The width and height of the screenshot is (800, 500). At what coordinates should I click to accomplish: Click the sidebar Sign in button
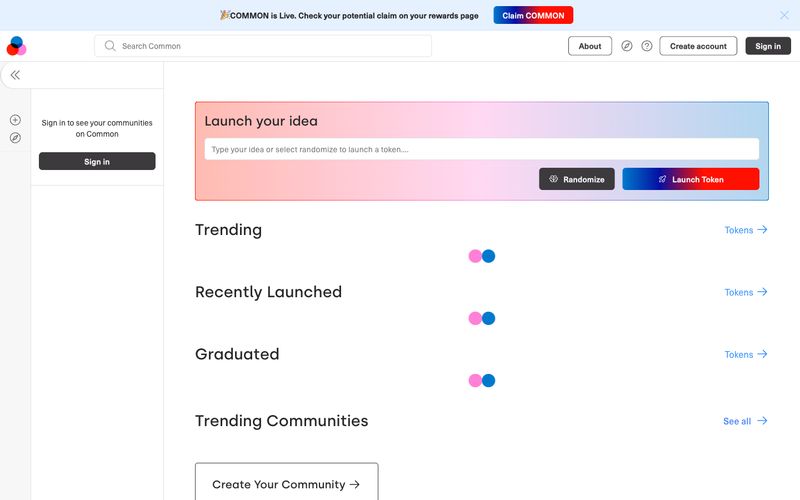97,161
